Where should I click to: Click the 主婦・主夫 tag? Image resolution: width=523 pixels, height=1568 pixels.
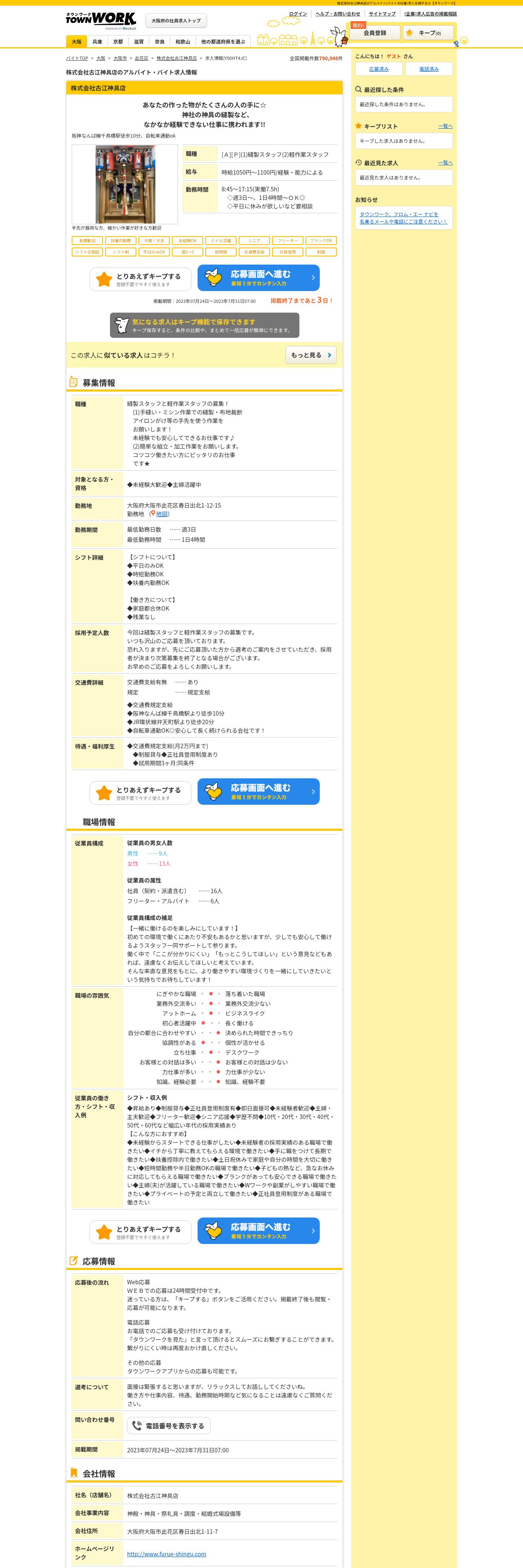tap(154, 241)
